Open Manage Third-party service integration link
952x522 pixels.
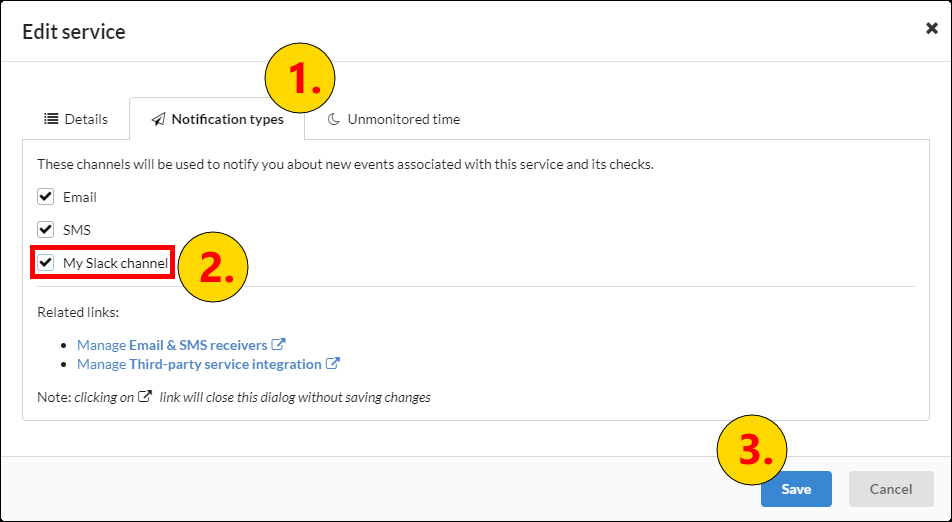click(199, 364)
